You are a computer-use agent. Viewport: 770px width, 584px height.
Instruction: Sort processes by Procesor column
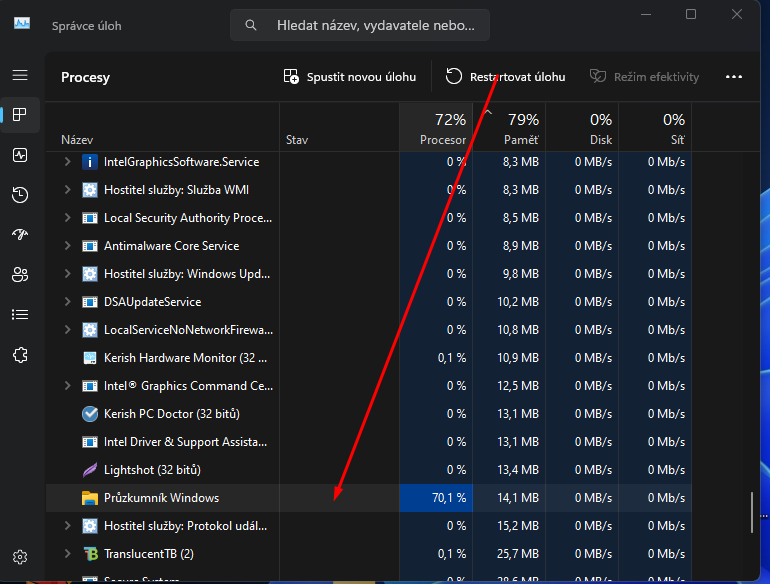coord(436,129)
